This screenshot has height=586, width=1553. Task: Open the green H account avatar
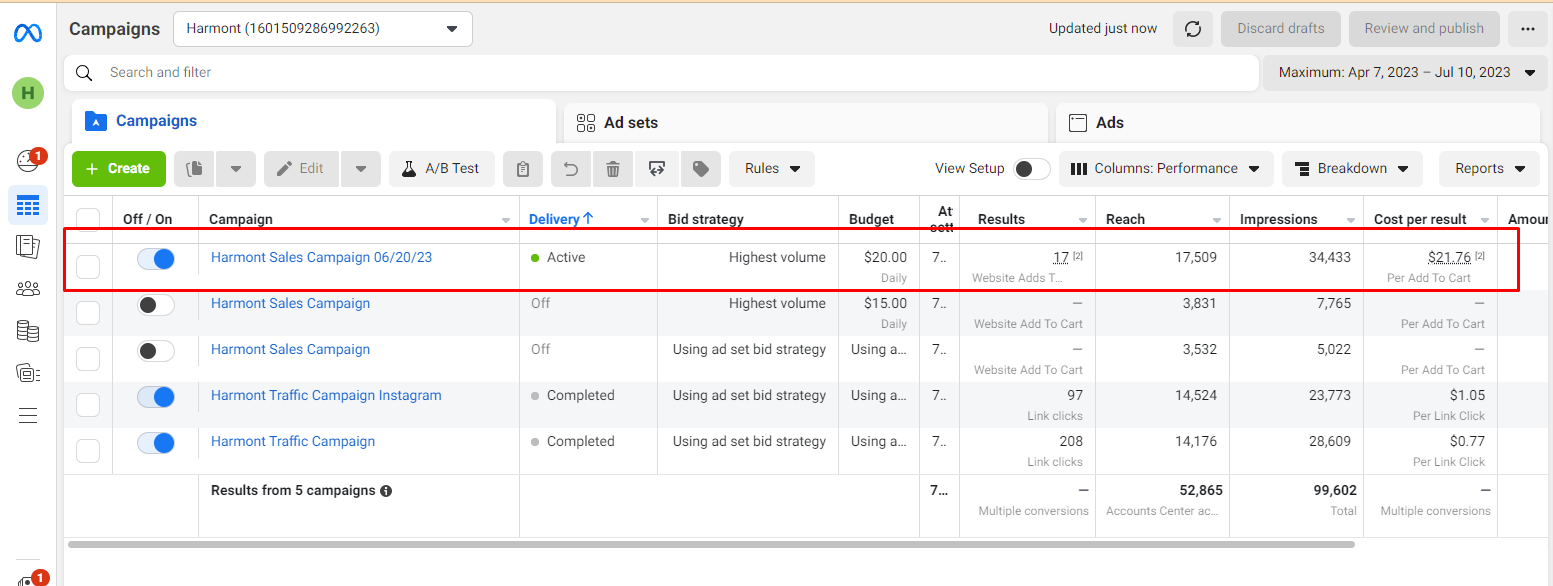coord(27,93)
